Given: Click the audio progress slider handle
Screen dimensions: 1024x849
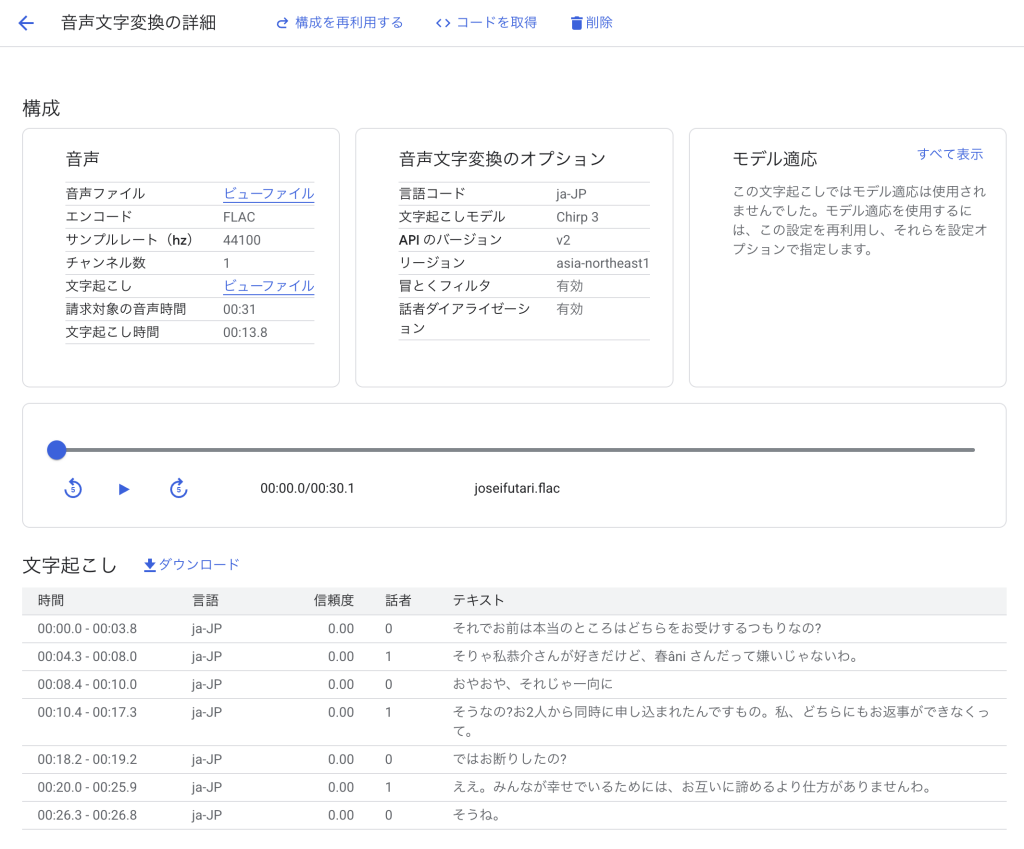Looking at the screenshot, I should coord(57,450).
